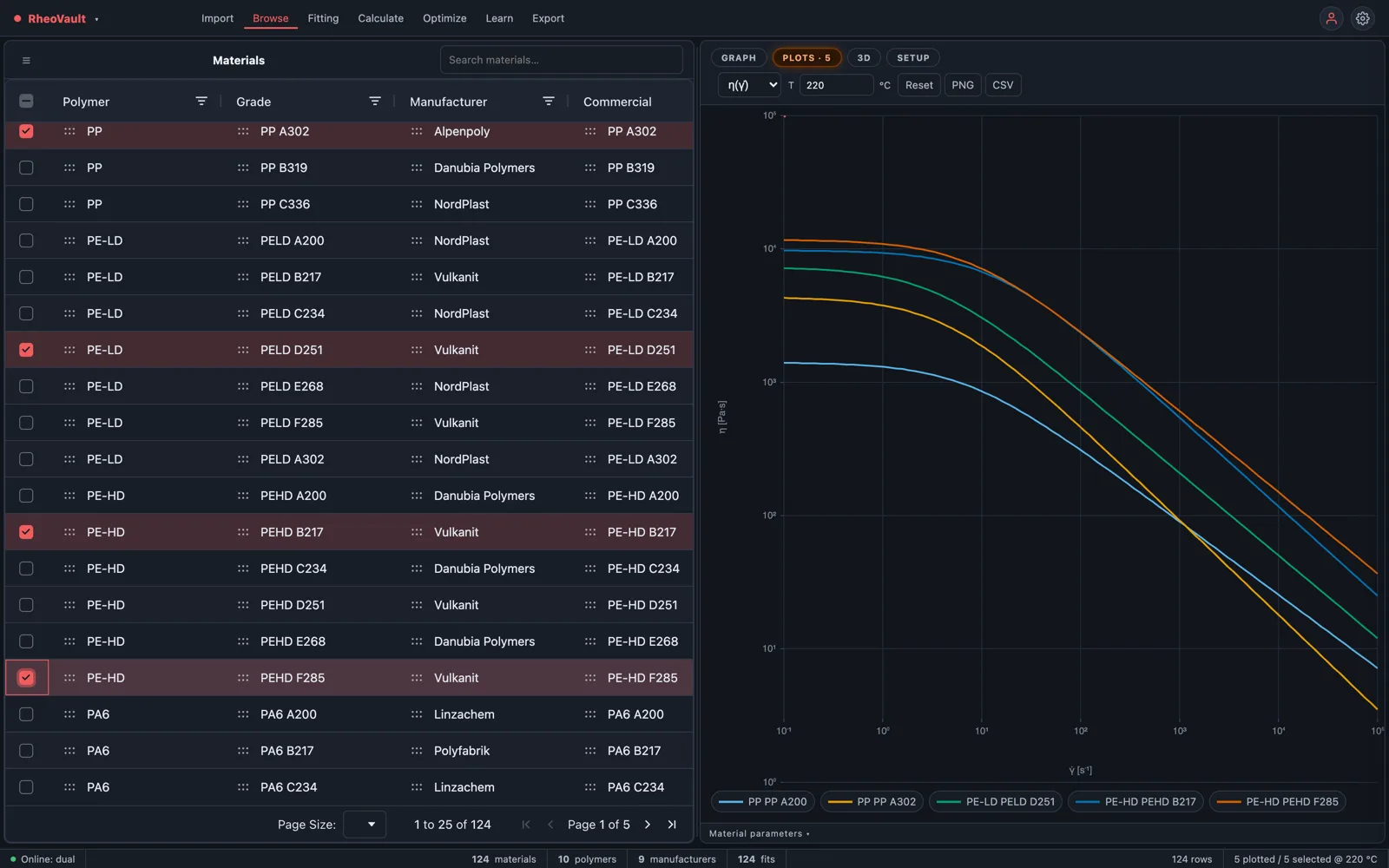
Task: Grab the drag handle before manufacturer Polyfabrik
Action: (x=417, y=751)
